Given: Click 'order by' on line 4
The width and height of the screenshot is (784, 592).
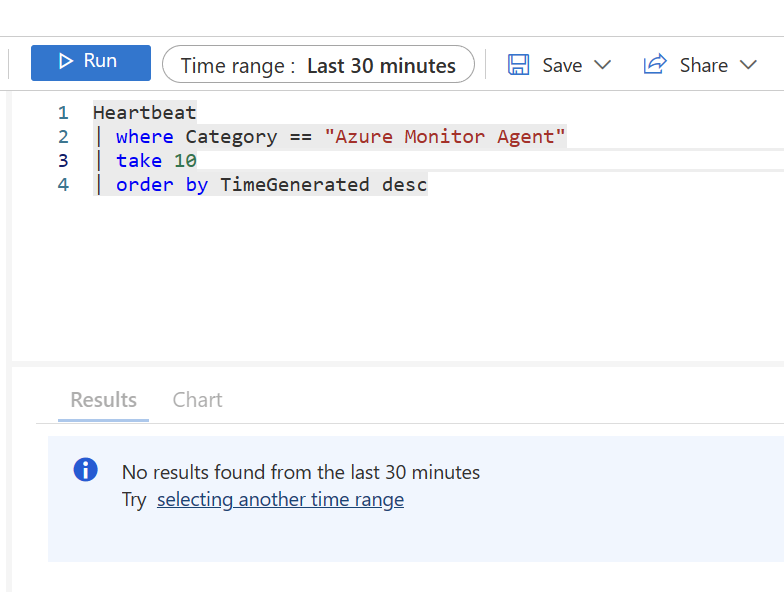Looking at the screenshot, I should pos(162,185).
